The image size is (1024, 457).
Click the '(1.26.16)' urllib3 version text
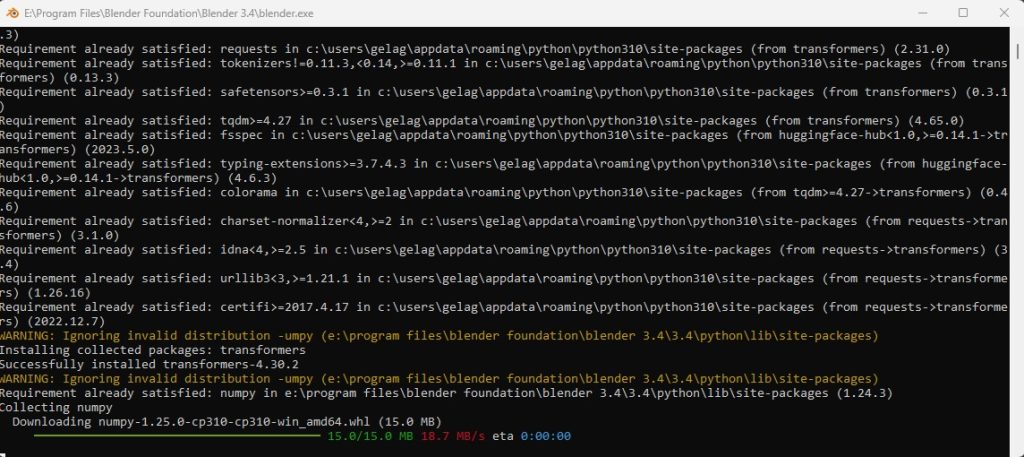[57, 292]
